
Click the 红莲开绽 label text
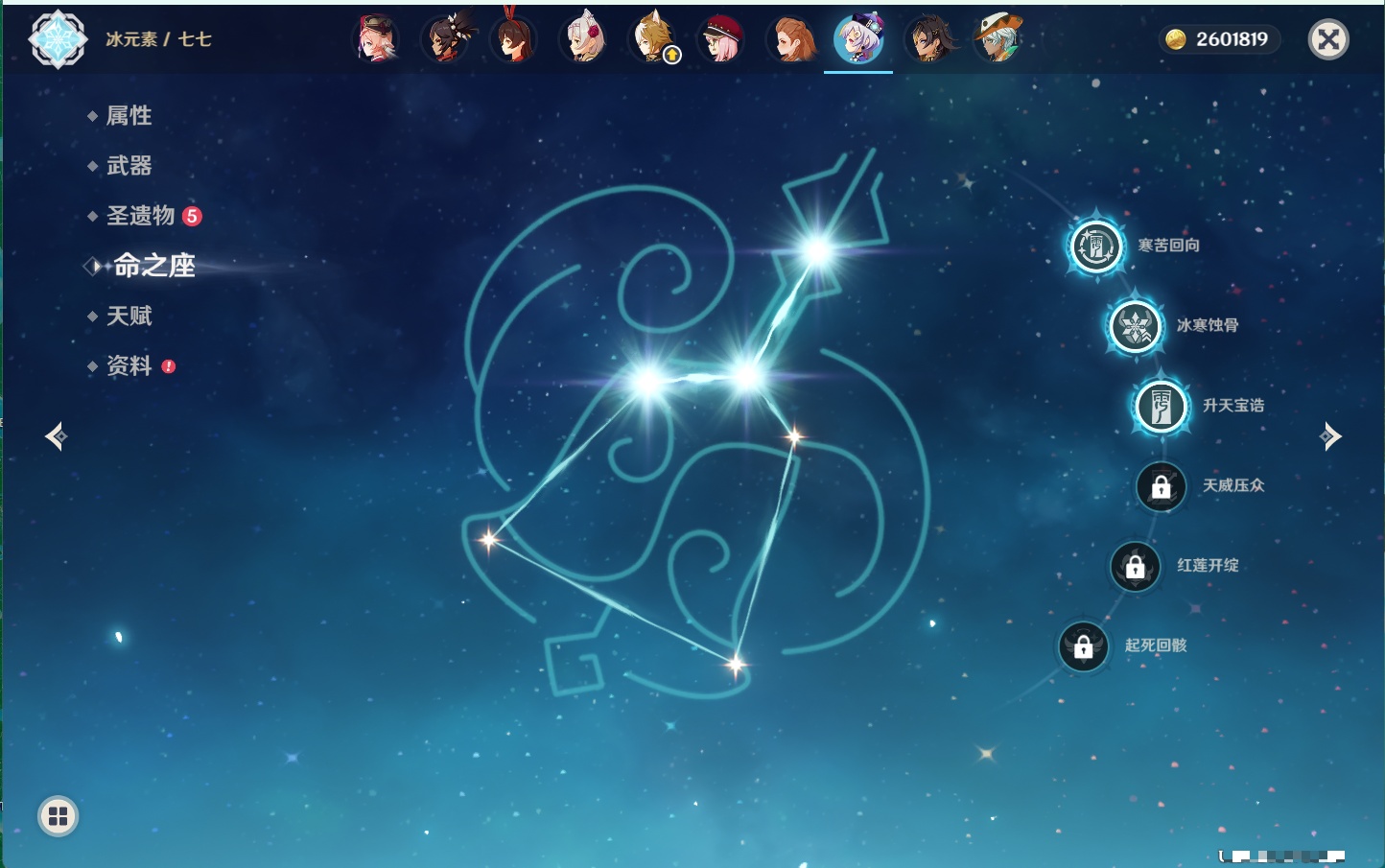(x=1208, y=565)
